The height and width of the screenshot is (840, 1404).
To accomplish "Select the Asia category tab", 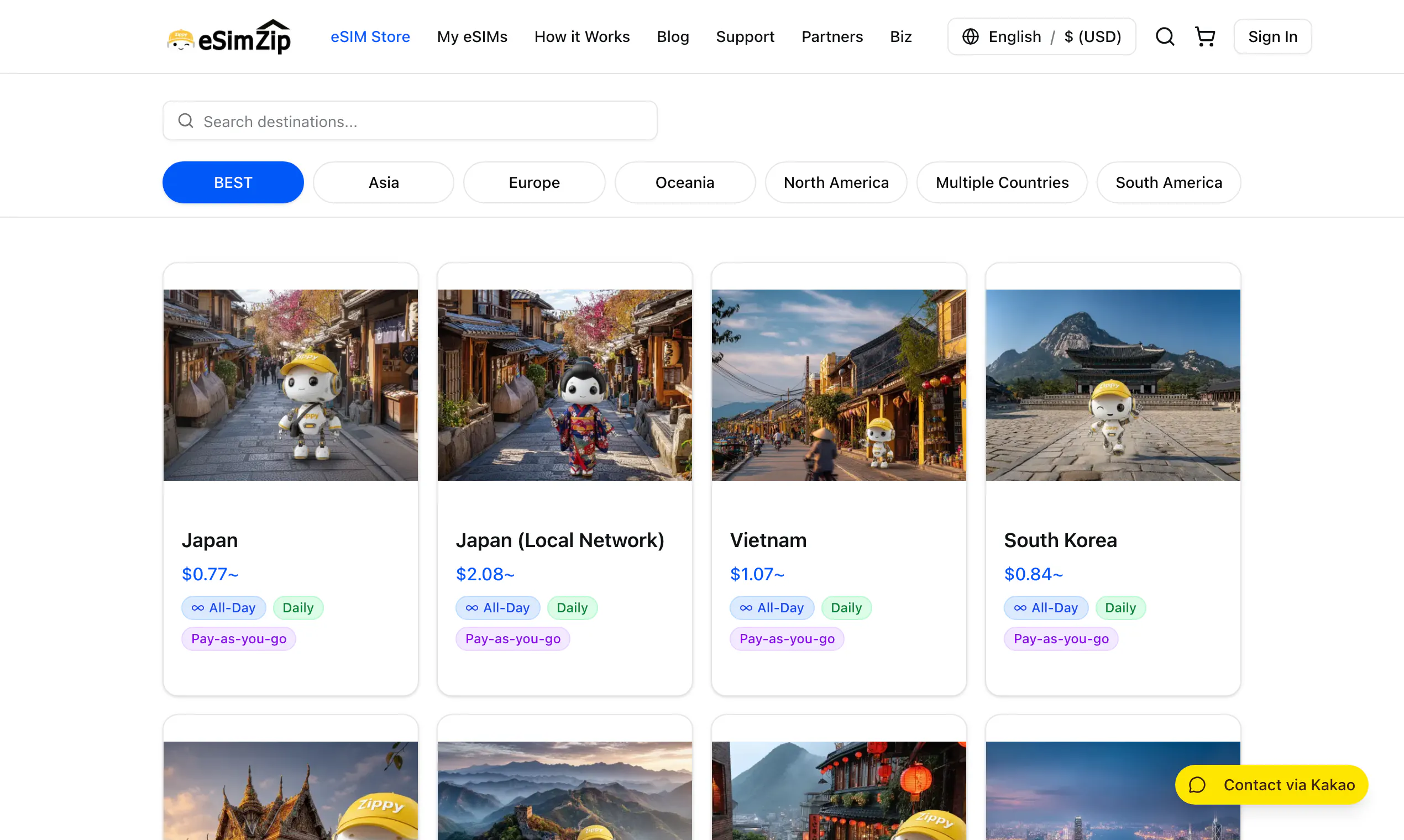I will point(384,182).
